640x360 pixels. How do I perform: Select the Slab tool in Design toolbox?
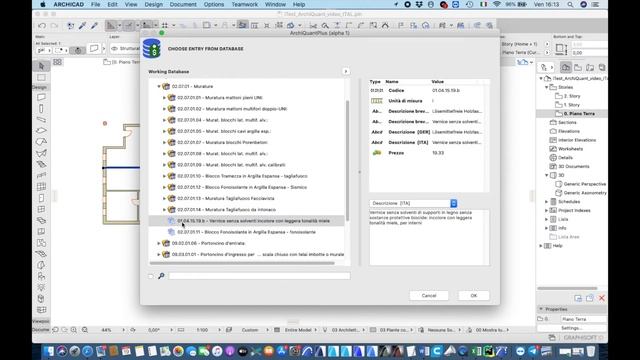tap(41, 131)
